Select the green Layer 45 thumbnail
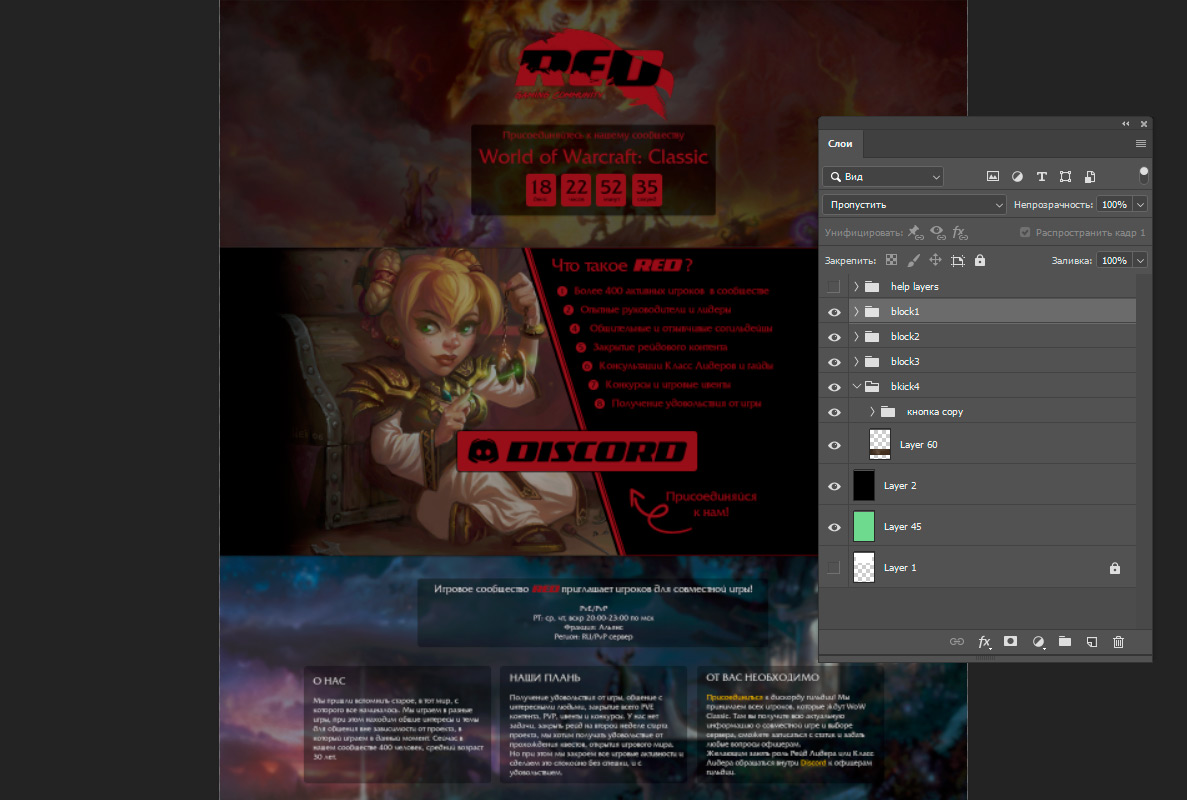 (x=864, y=526)
